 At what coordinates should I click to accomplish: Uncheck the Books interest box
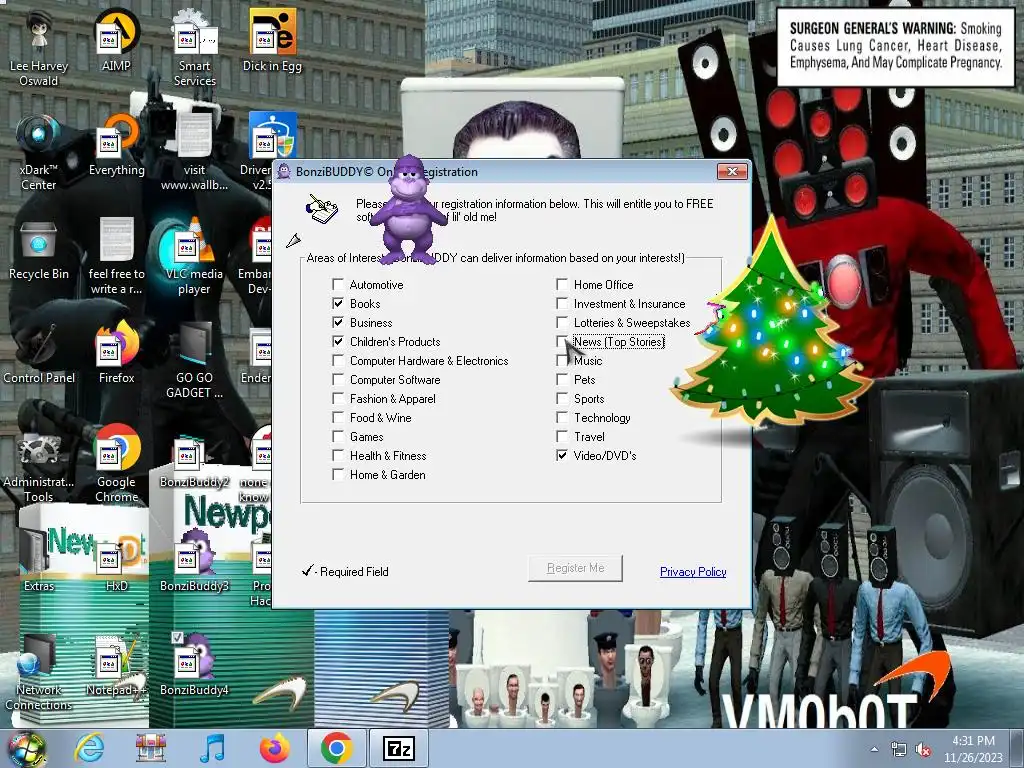pyautogui.click(x=338, y=303)
